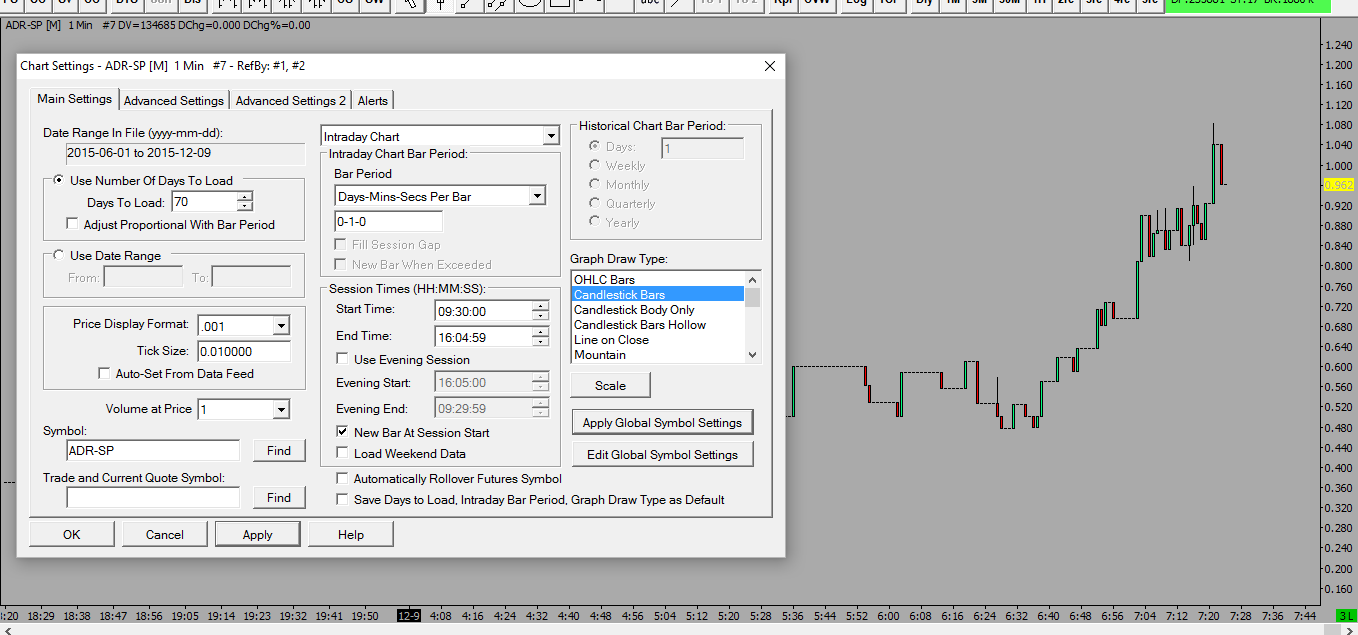The width and height of the screenshot is (1358, 635).
Task: Focus the Days To Load field
Action: tap(204, 202)
